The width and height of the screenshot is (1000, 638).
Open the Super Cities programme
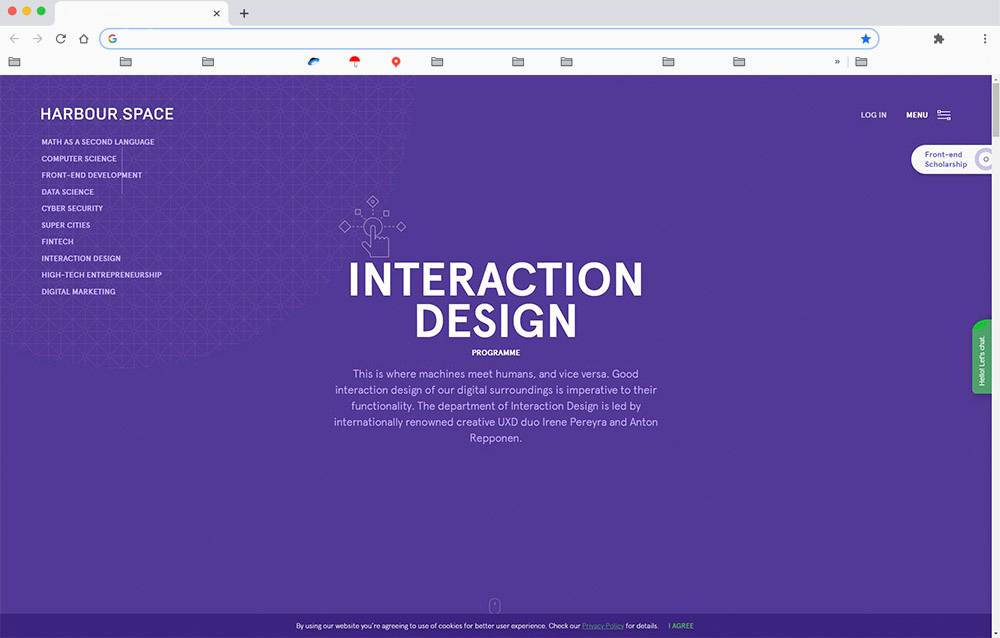(66, 225)
